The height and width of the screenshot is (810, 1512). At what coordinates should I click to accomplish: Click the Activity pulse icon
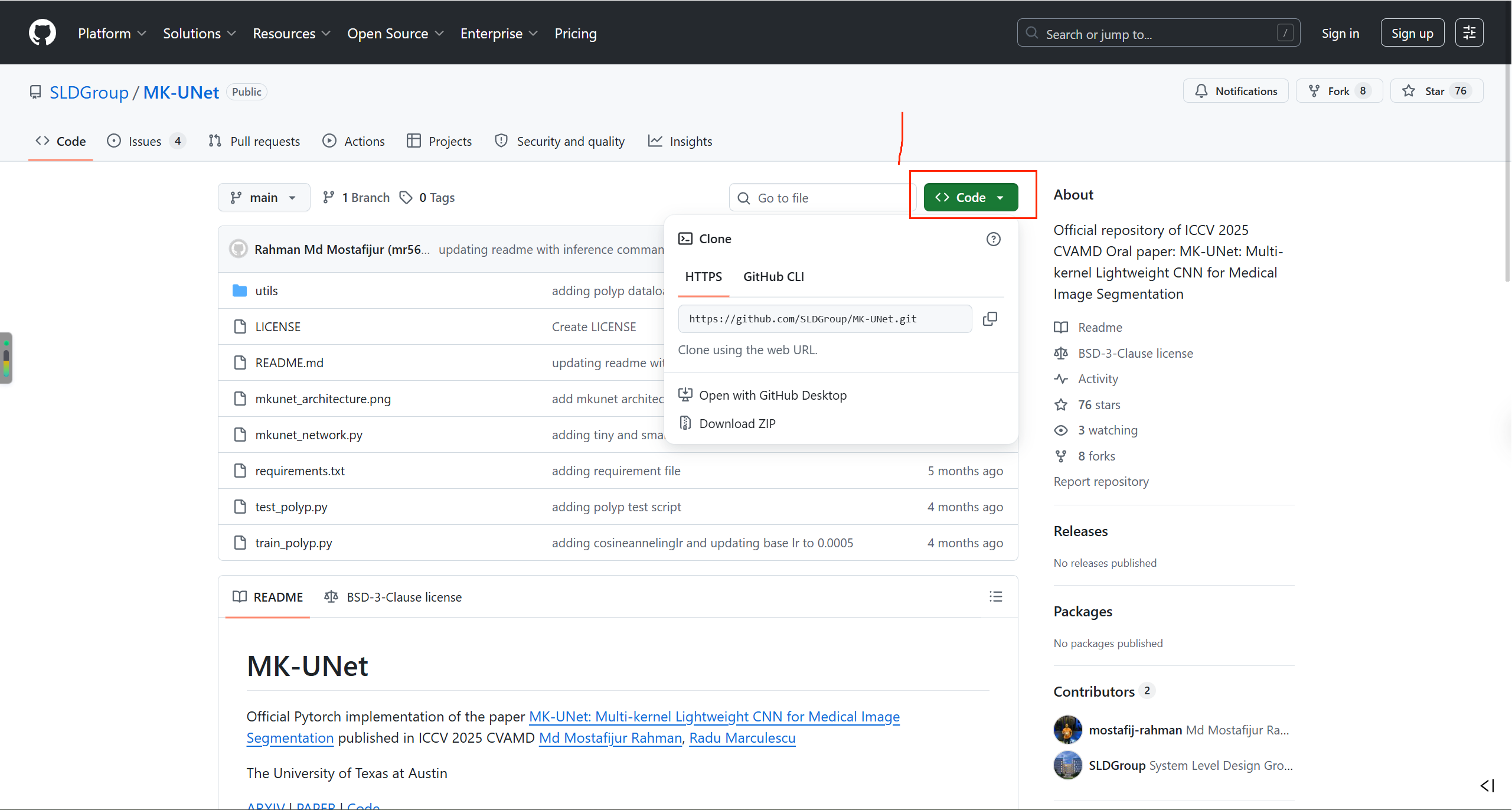(x=1061, y=378)
